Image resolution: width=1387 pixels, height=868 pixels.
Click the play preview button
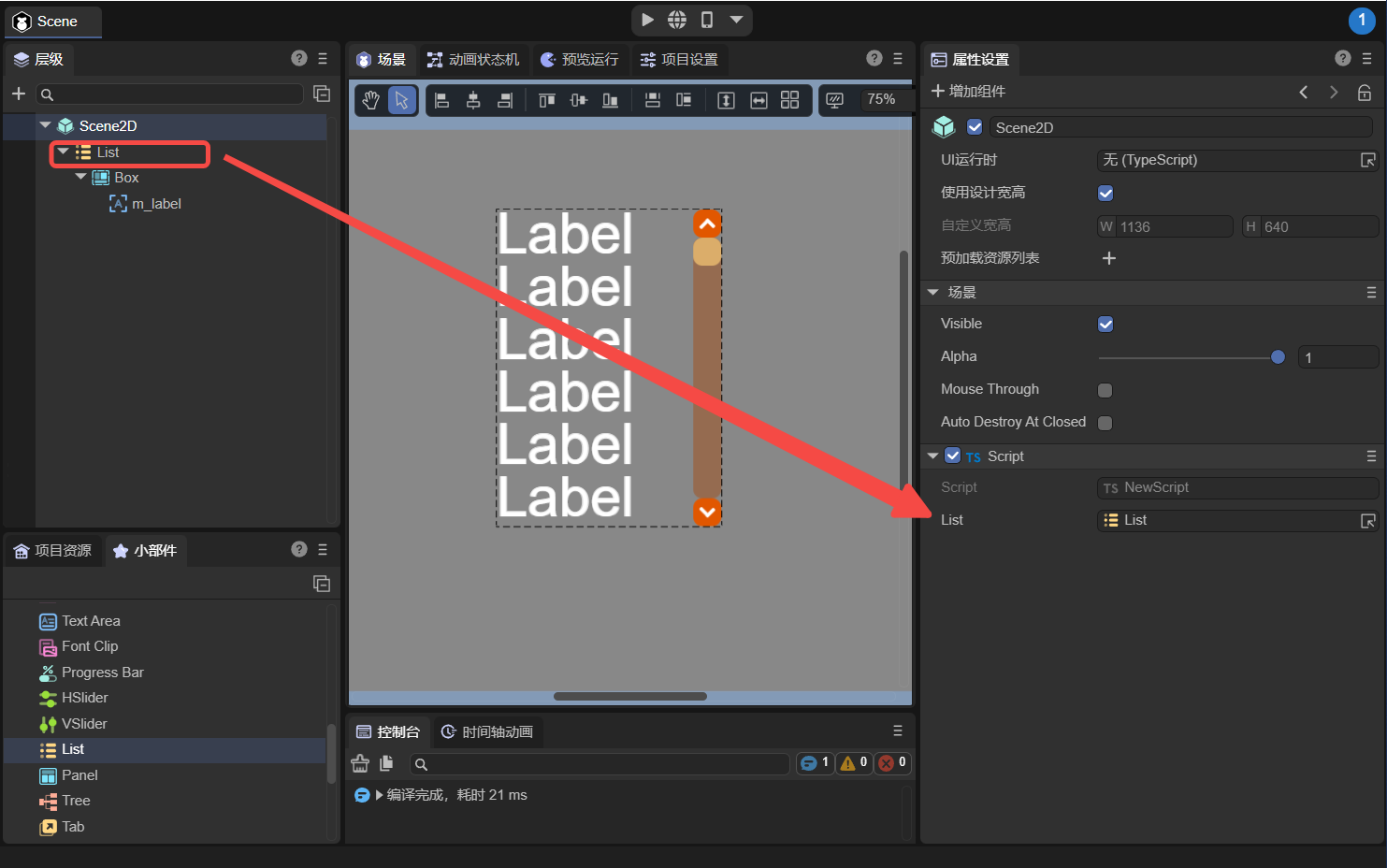pyautogui.click(x=647, y=20)
